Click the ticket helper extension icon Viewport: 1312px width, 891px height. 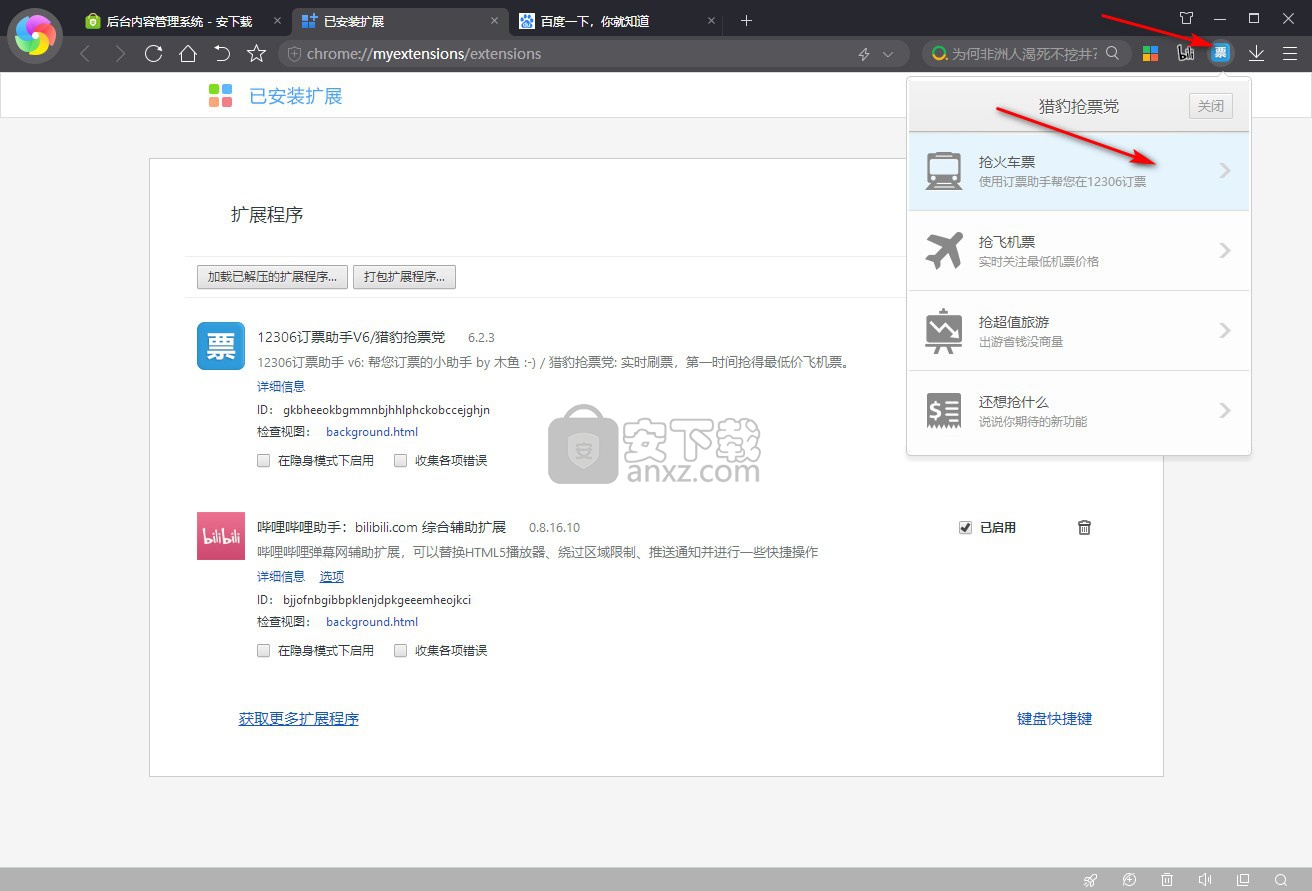click(x=1220, y=53)
